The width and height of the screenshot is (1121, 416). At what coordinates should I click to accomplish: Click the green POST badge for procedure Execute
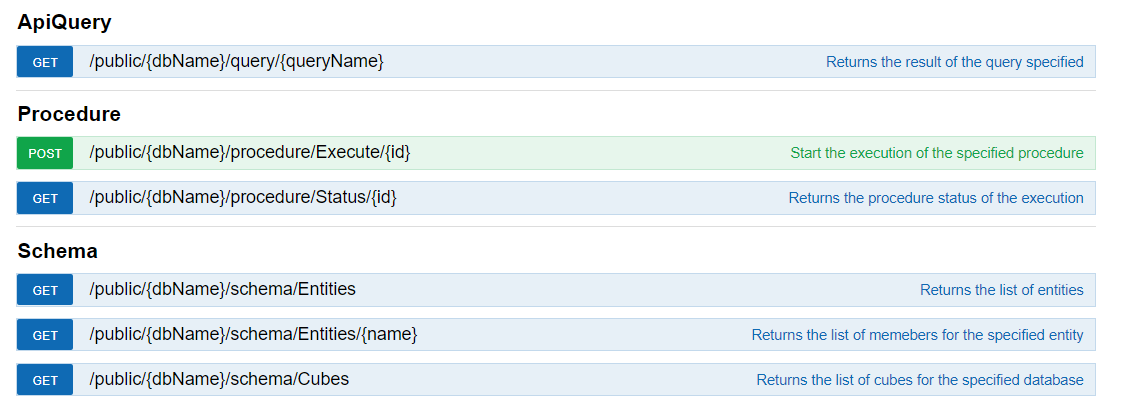coord(45,153)
